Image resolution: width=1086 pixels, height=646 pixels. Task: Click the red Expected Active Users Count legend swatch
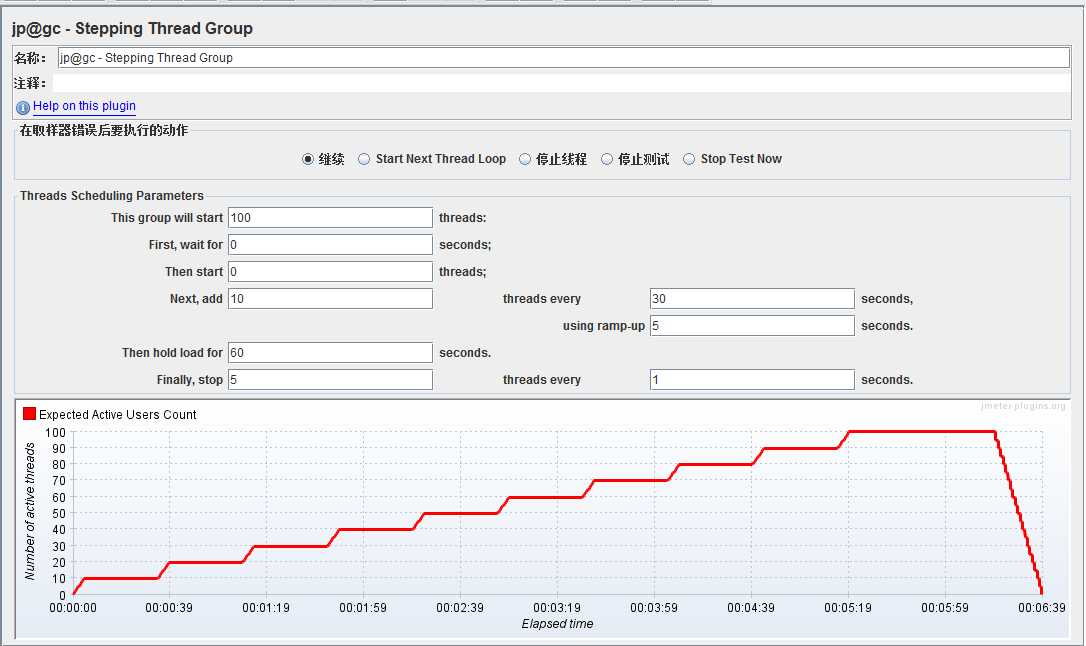(x=29, y=414)
